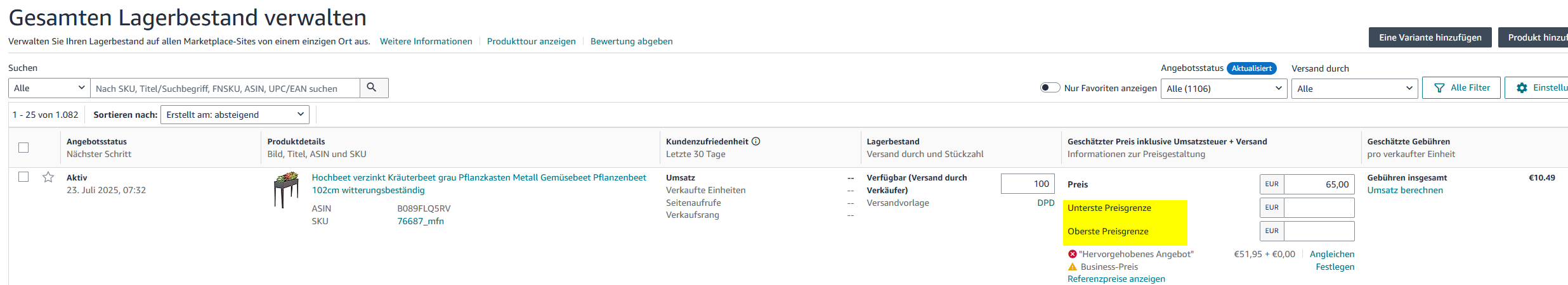Viewport: 1568px width, 285px height.
Task: Click into the Unterste Preisgrenze input field
Action: point(1319,208)
